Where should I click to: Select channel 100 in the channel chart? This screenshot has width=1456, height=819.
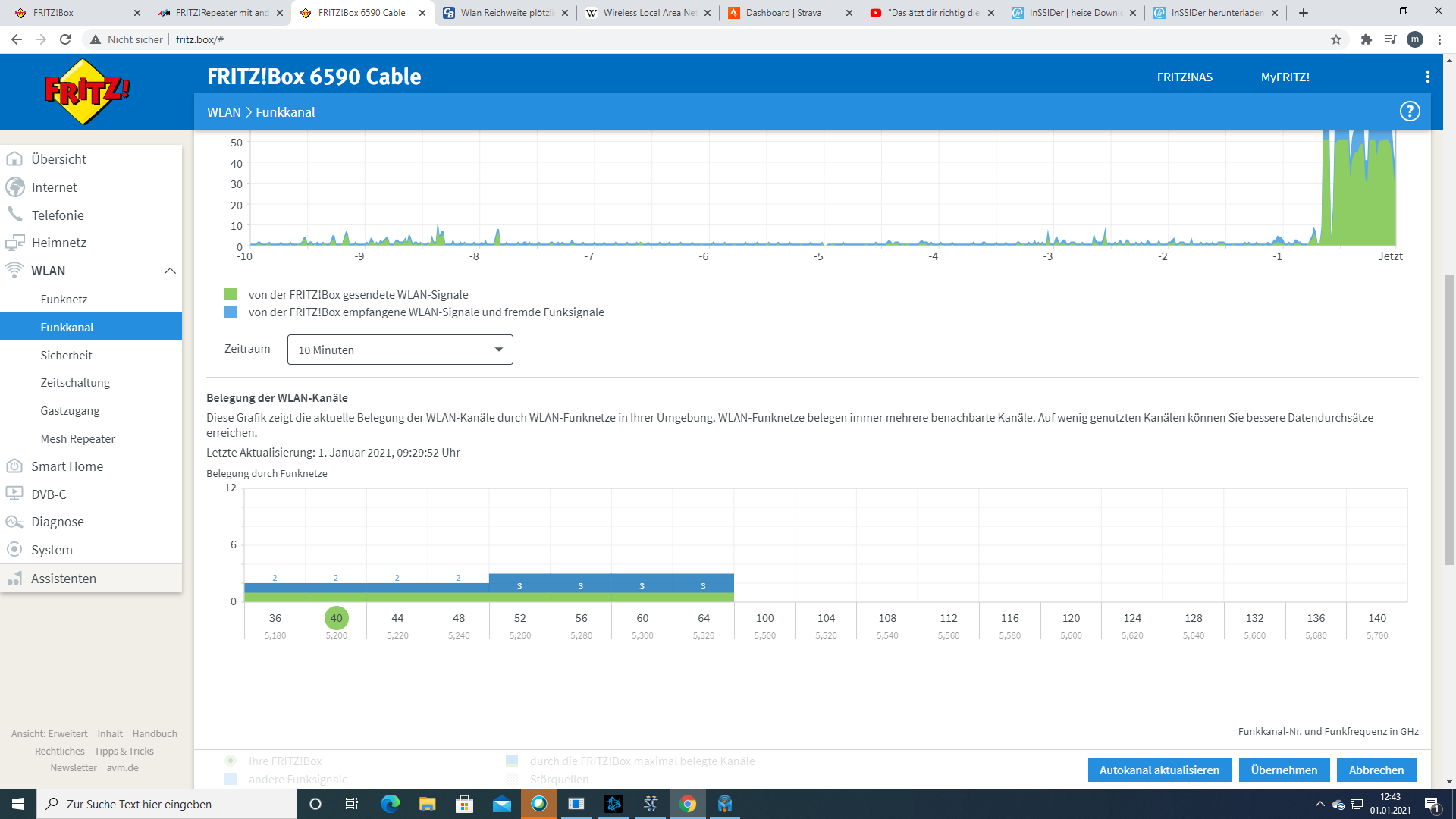coord(764,618)
